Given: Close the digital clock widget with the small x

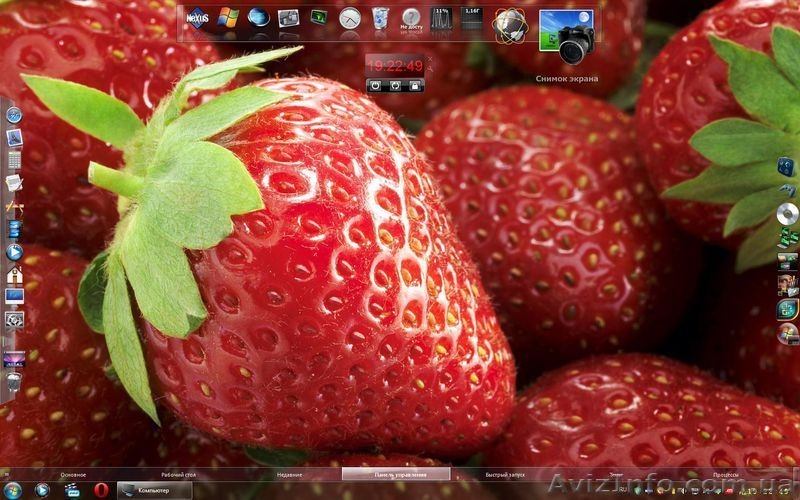Looking at the screenshot, I should pyautogui.click(x=430, y=59).
